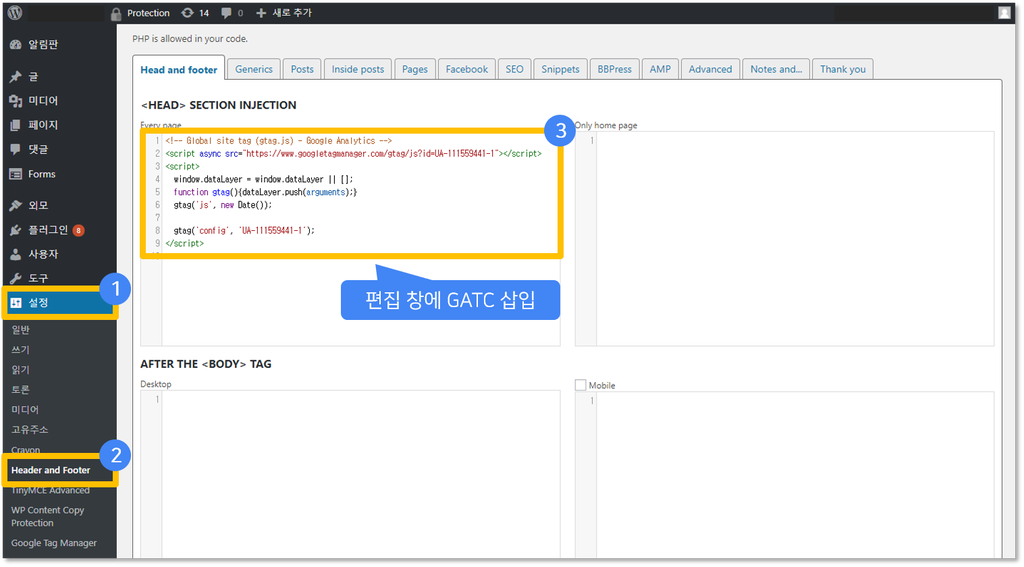Open the 미디어 settings submenu item
Image resolution: width=1024 pixels, height=567 pixels.
pyautogui.click(x=25, y=410)
